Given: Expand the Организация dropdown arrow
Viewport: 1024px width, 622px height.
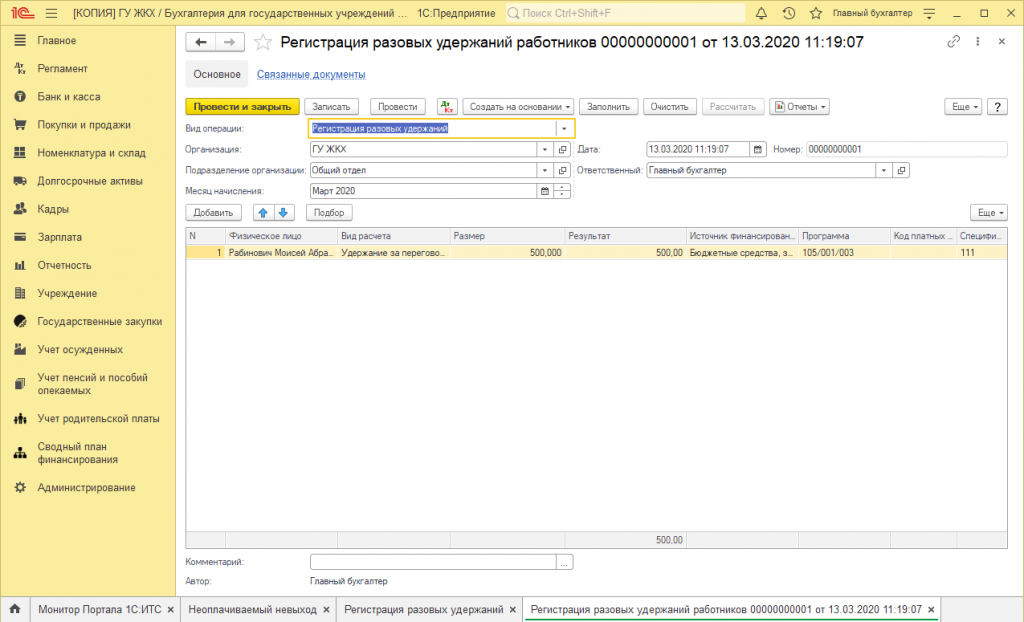Looking at the screenshot, I should click(x=545, y=149).
